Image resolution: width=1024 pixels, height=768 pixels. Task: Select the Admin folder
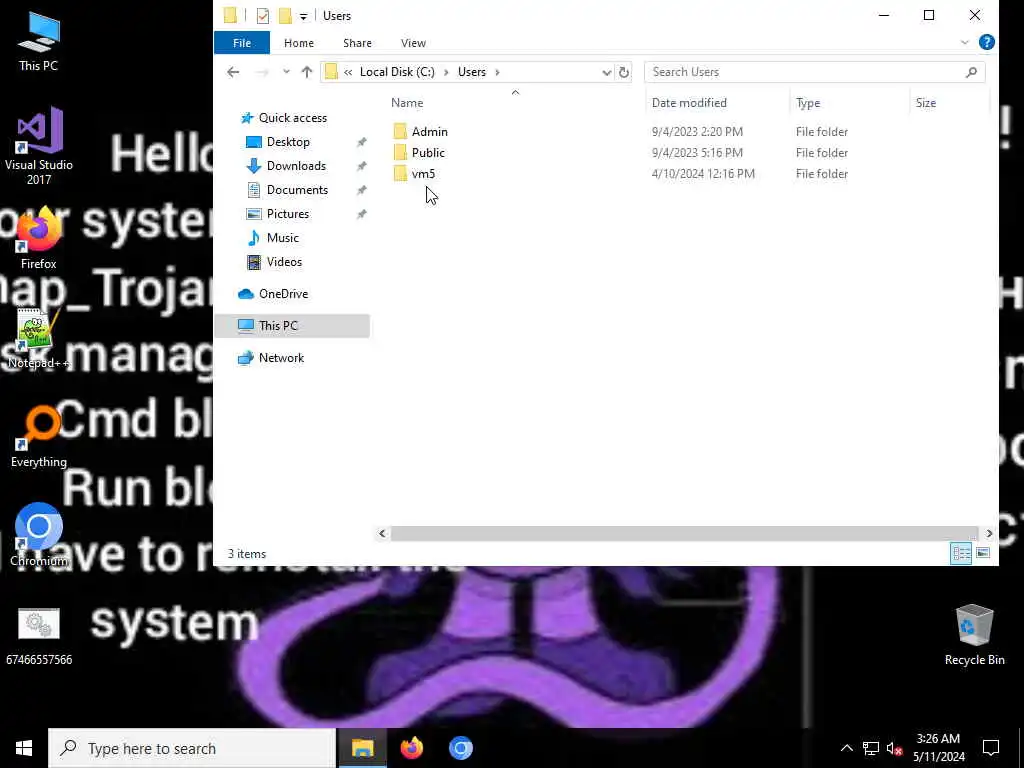tap(429, 132)
